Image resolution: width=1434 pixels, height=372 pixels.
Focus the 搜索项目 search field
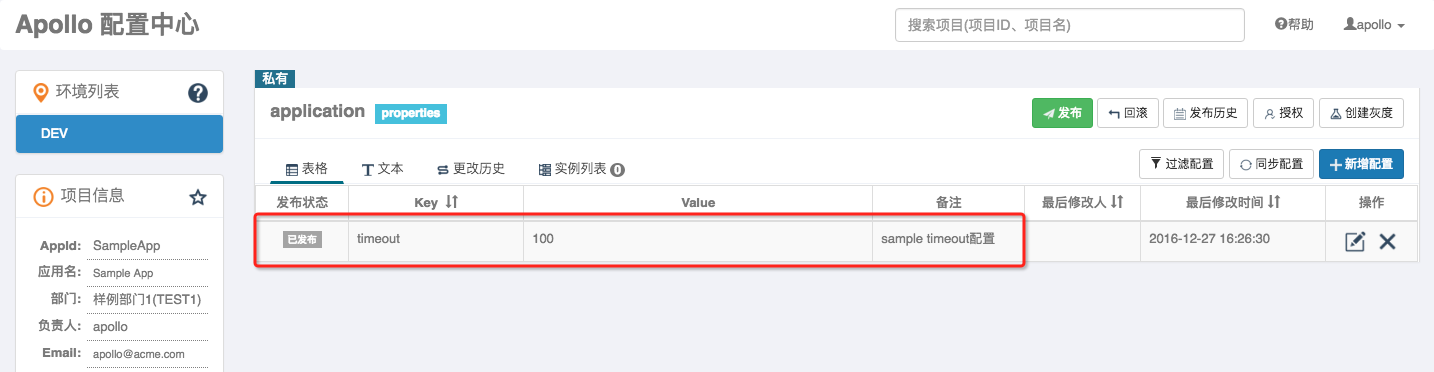click(x=1070, y=25)
